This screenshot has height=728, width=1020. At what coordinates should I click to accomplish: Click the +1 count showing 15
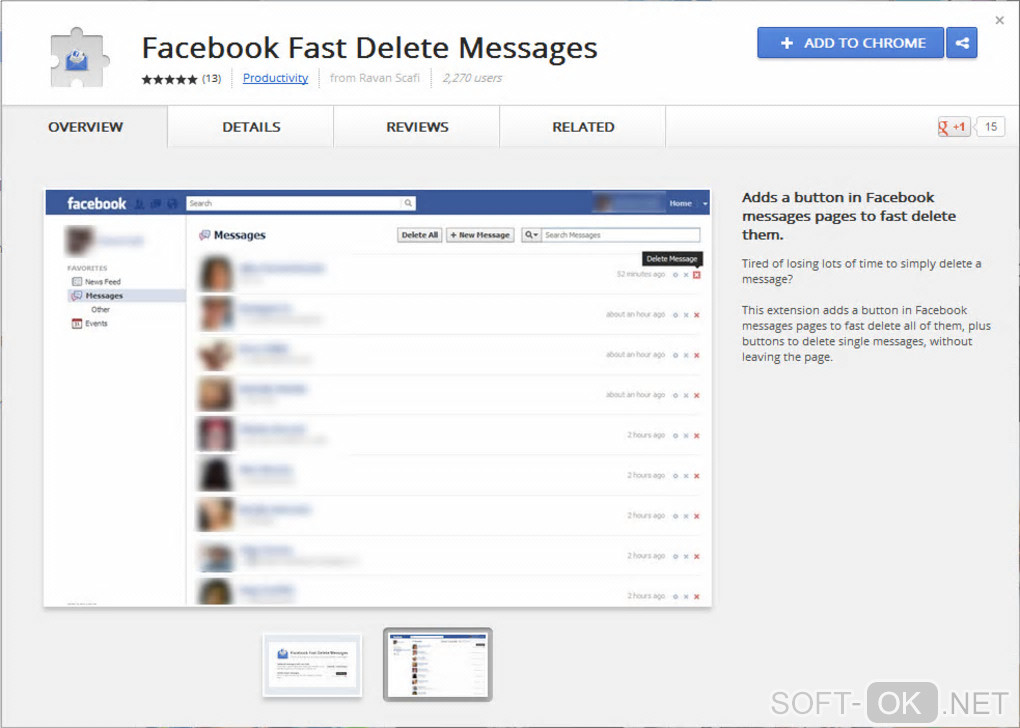(x=990, y=127)
